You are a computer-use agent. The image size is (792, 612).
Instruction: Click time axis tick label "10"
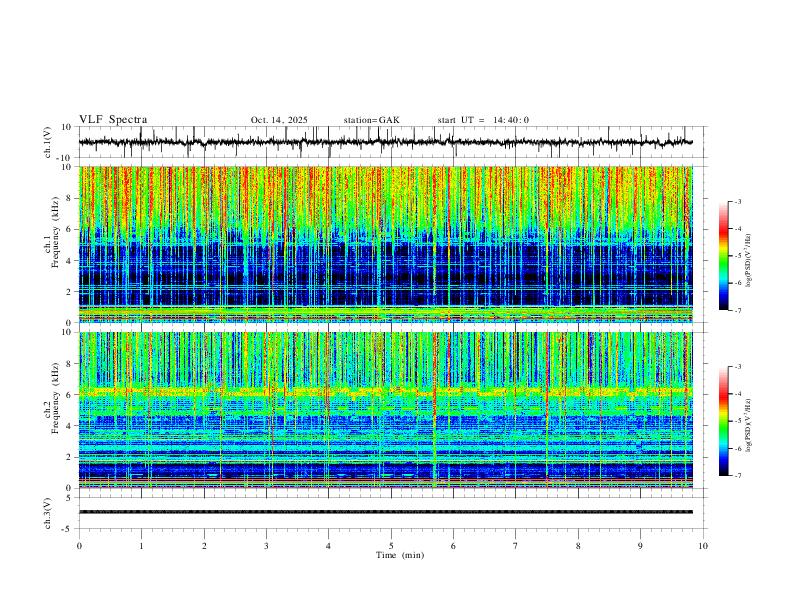pyautogui.click(x=703, y=546)
